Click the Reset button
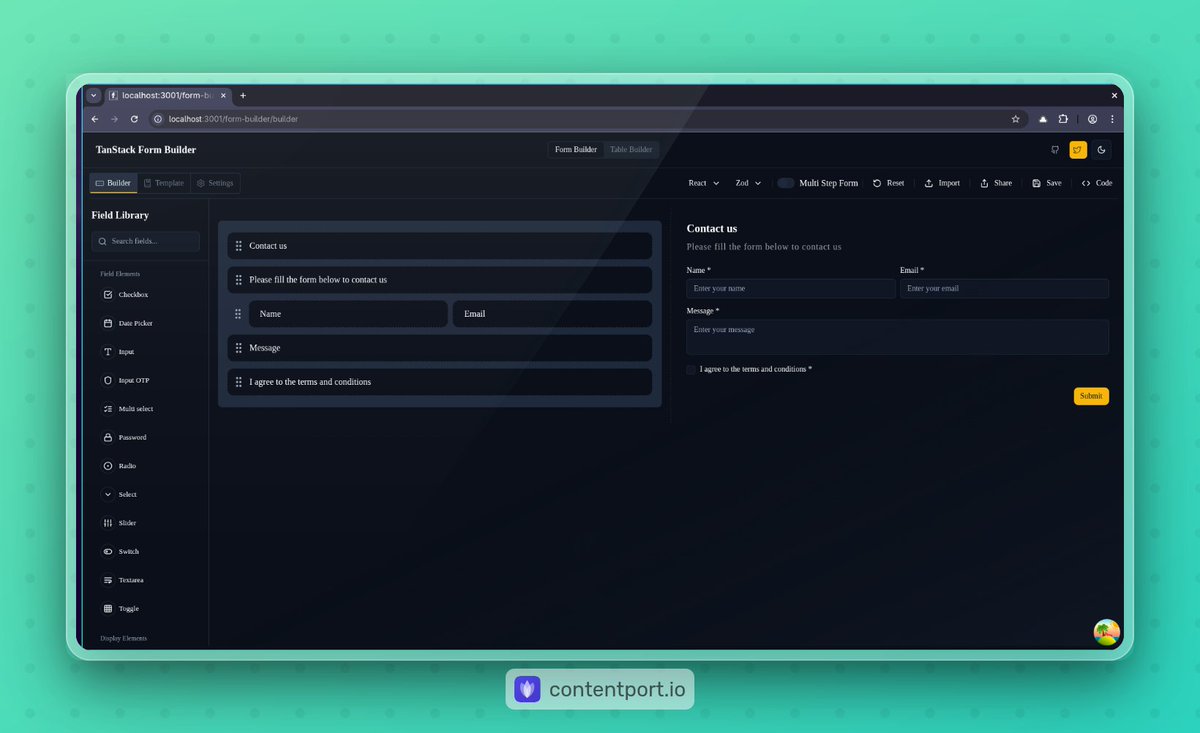 (x=888, y=183)
